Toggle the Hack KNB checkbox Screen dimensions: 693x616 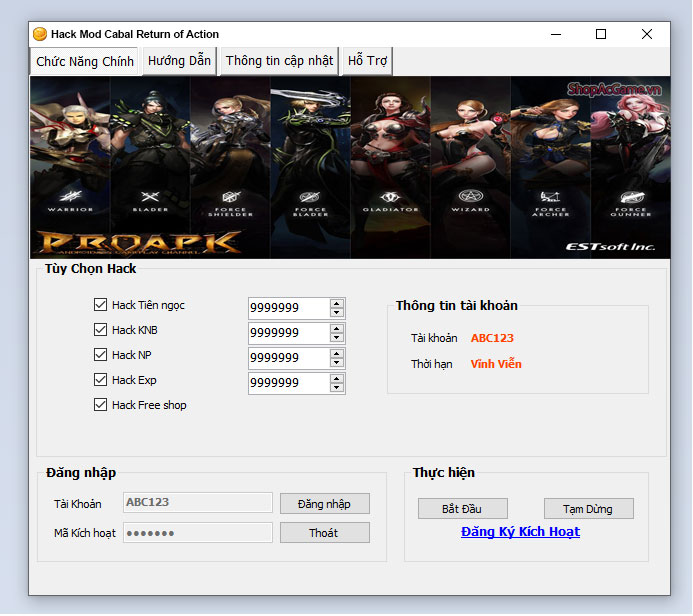(x=100, y=330)
